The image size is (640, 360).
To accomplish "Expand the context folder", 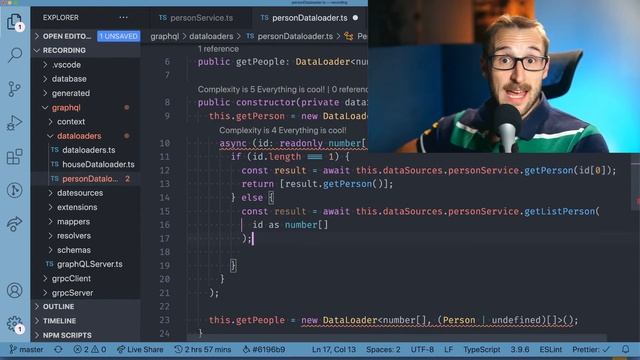I will tap(86, 122).
